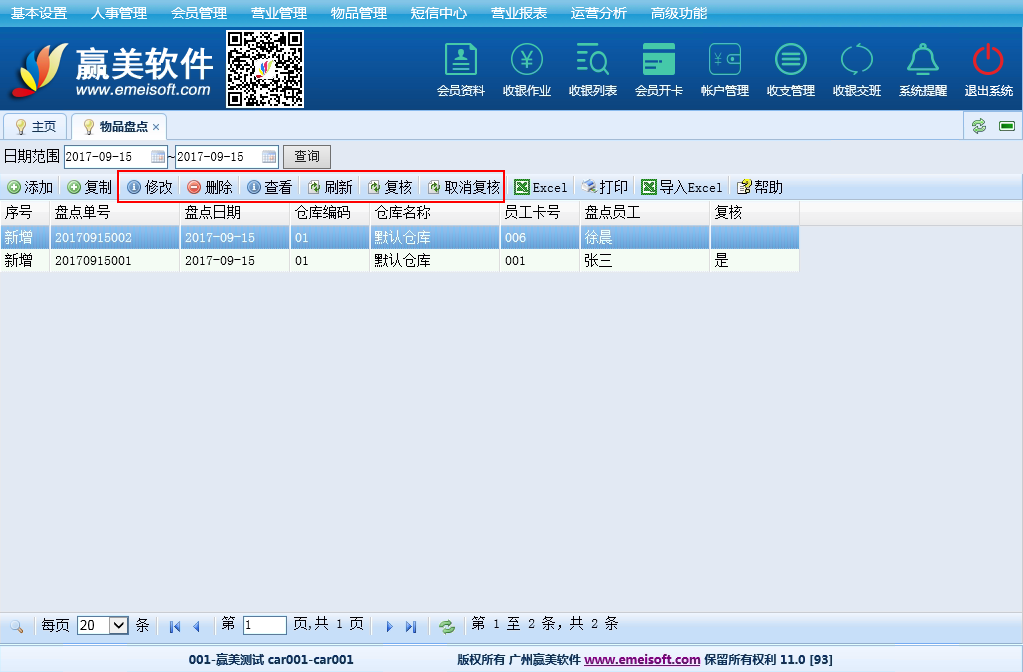Click the 退出系统 power icon
Viewport: 1023px width, 672px height.
point(988,70)
